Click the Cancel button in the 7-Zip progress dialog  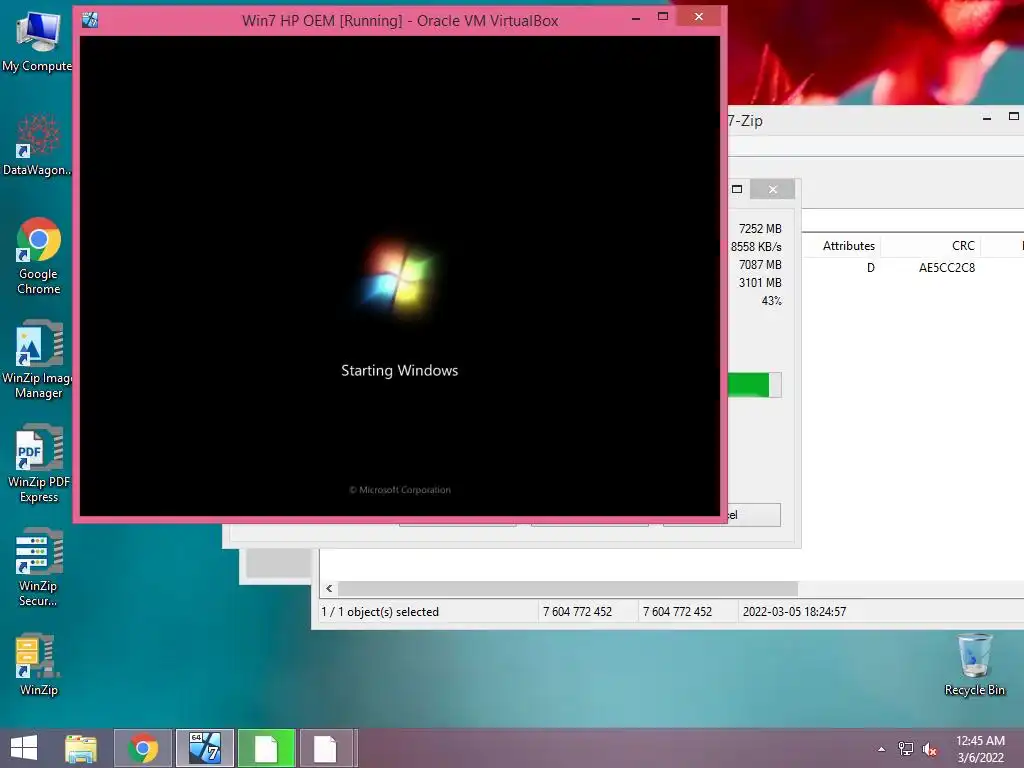pyautogui.click(x=754, y=515)
